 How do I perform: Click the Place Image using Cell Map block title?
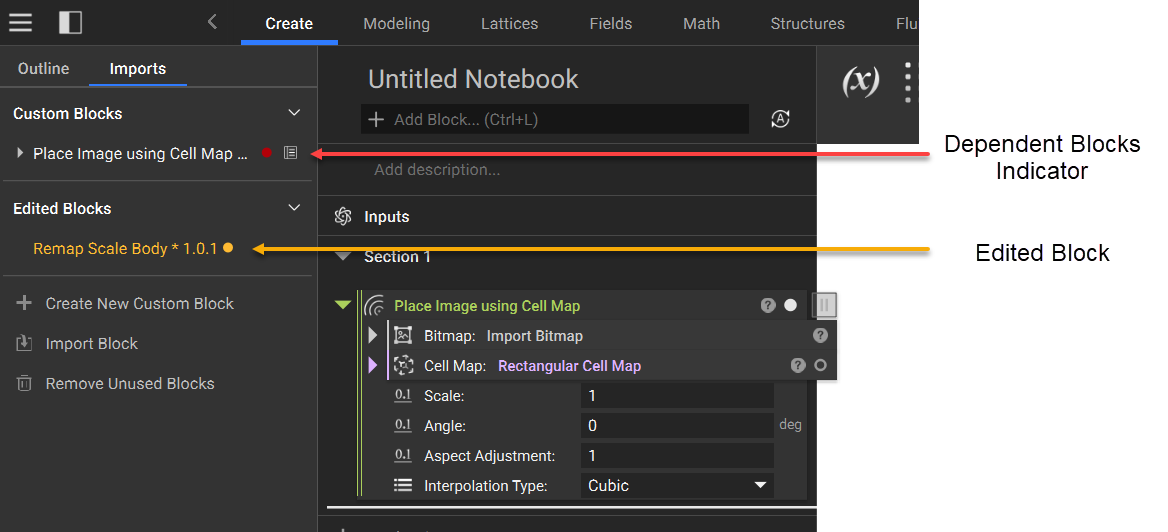487,305
